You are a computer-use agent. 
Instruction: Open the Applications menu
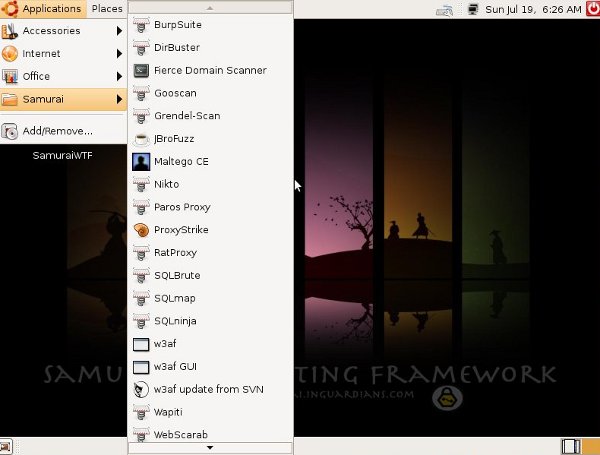[43, 9]
